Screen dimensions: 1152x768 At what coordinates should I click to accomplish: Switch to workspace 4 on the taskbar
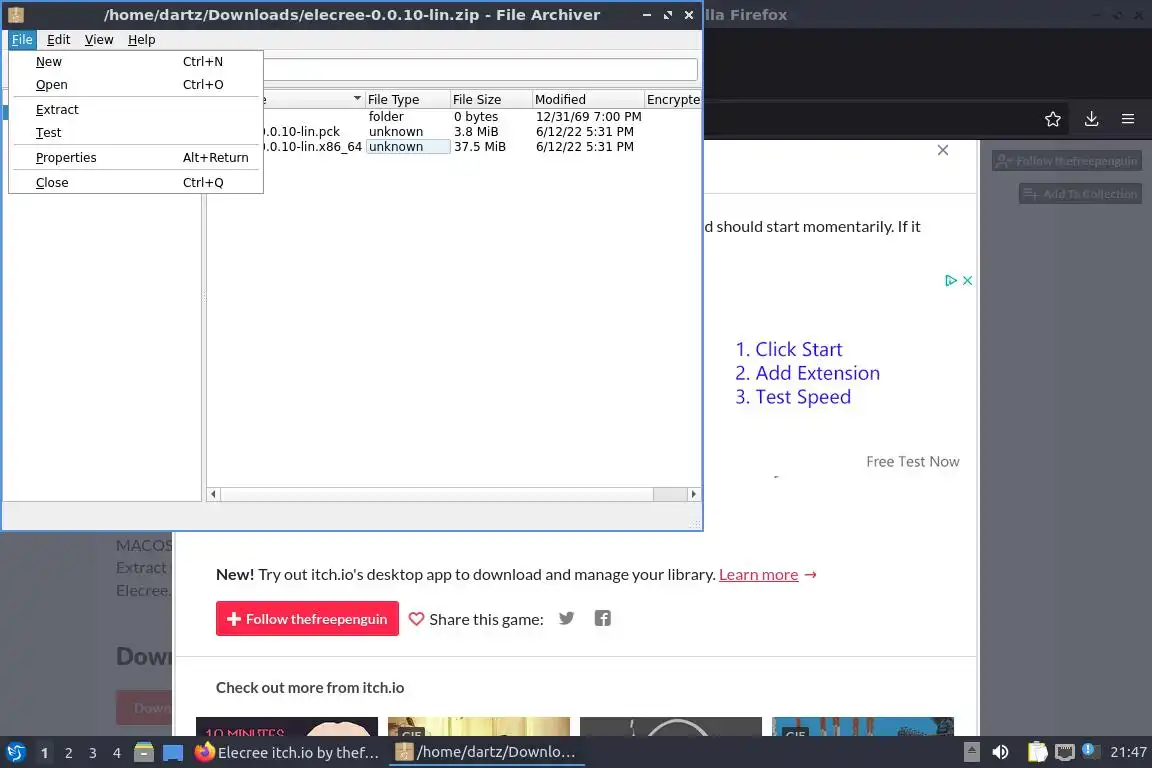[x=116, y=753]
